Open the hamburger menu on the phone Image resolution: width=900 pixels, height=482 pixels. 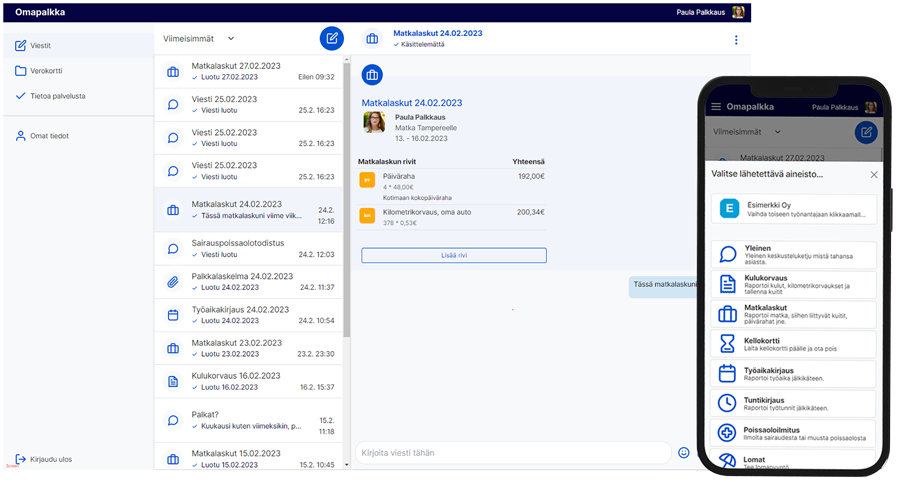(716, 107)
